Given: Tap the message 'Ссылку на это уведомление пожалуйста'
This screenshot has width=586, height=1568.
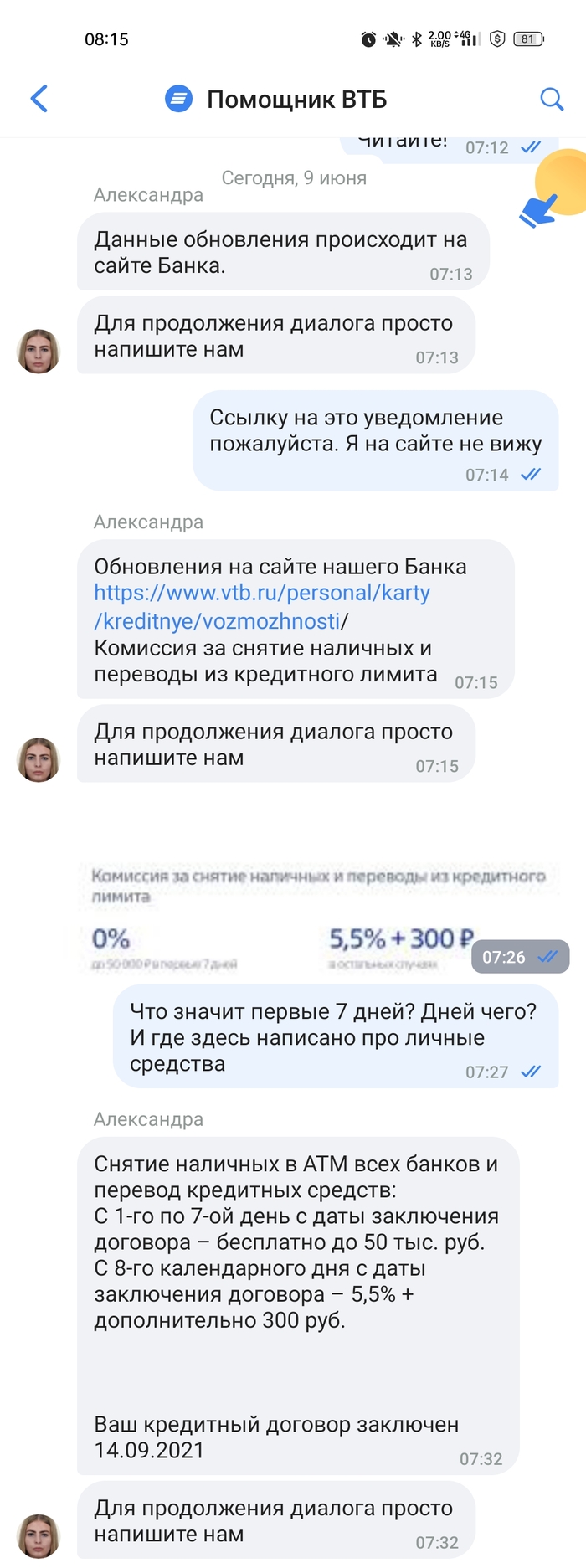Looking at the screenshot, I should (x=375, y=440).
